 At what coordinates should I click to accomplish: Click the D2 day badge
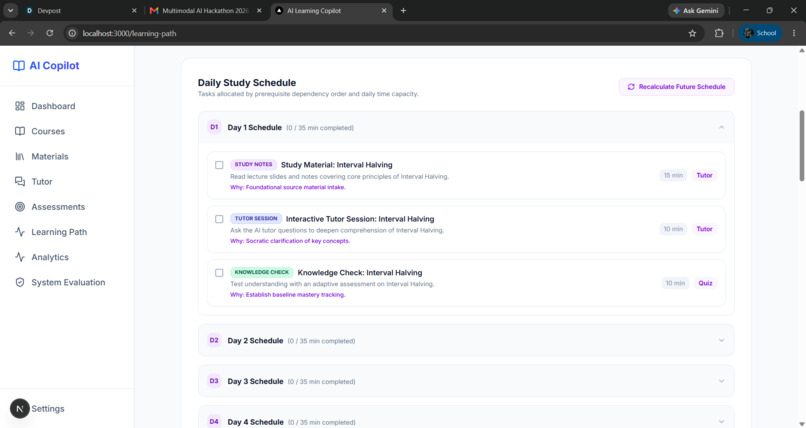point(214,340)
